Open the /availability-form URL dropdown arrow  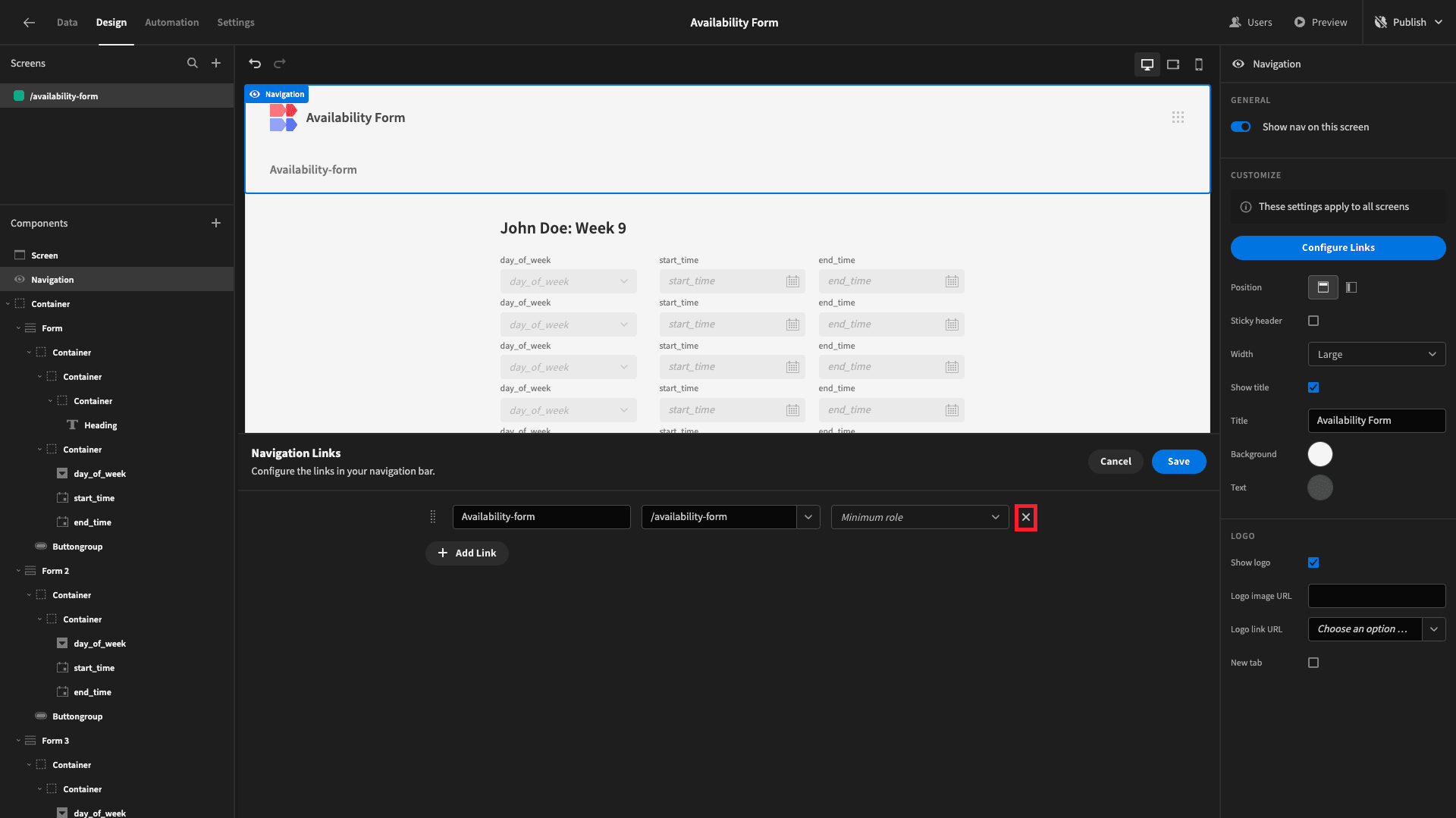point(808,517)
